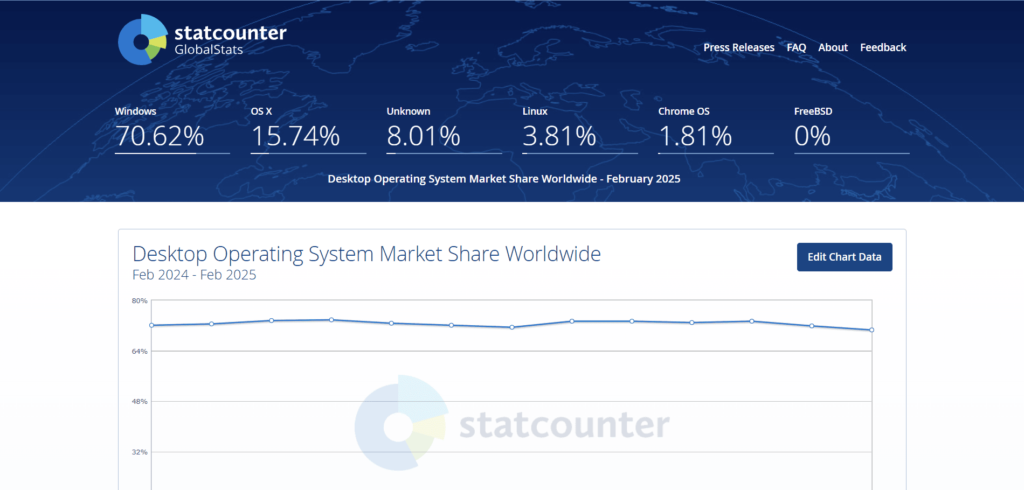Click the 64% axis label
Viewport: 1024px width, 490px height.
click(140, 351)
